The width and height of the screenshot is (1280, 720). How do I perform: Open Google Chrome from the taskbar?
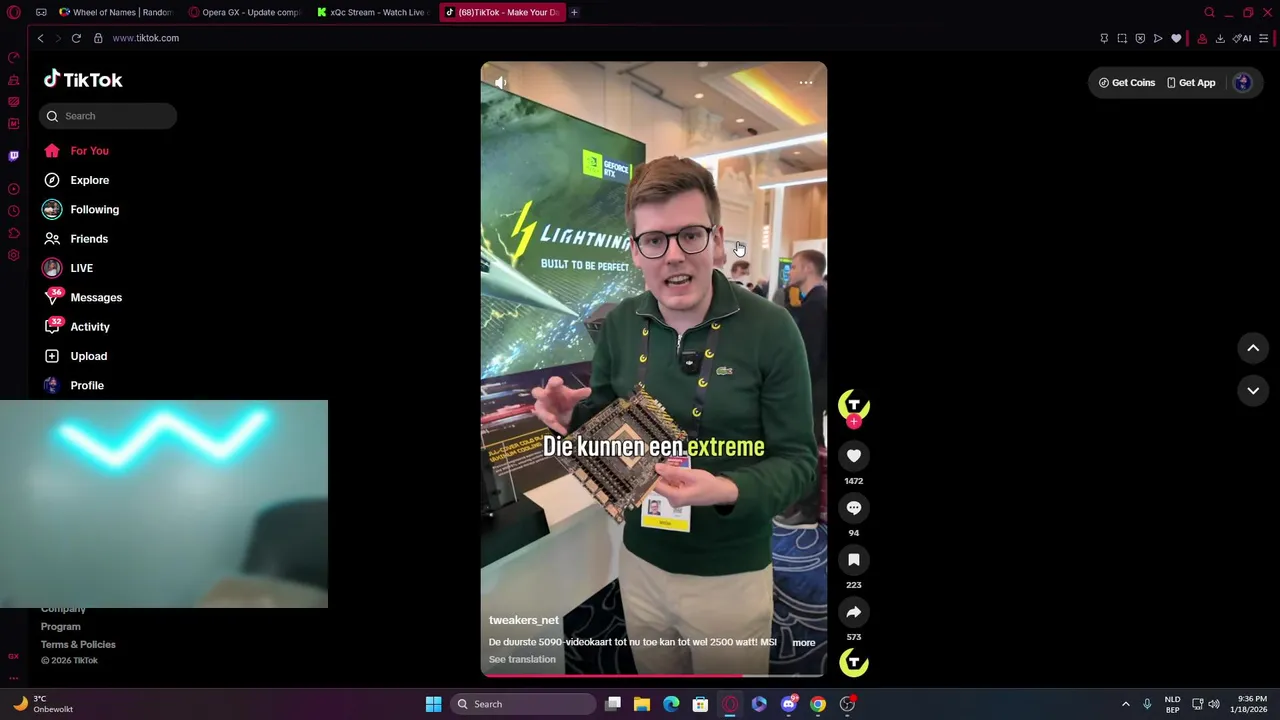pos(818,704)
